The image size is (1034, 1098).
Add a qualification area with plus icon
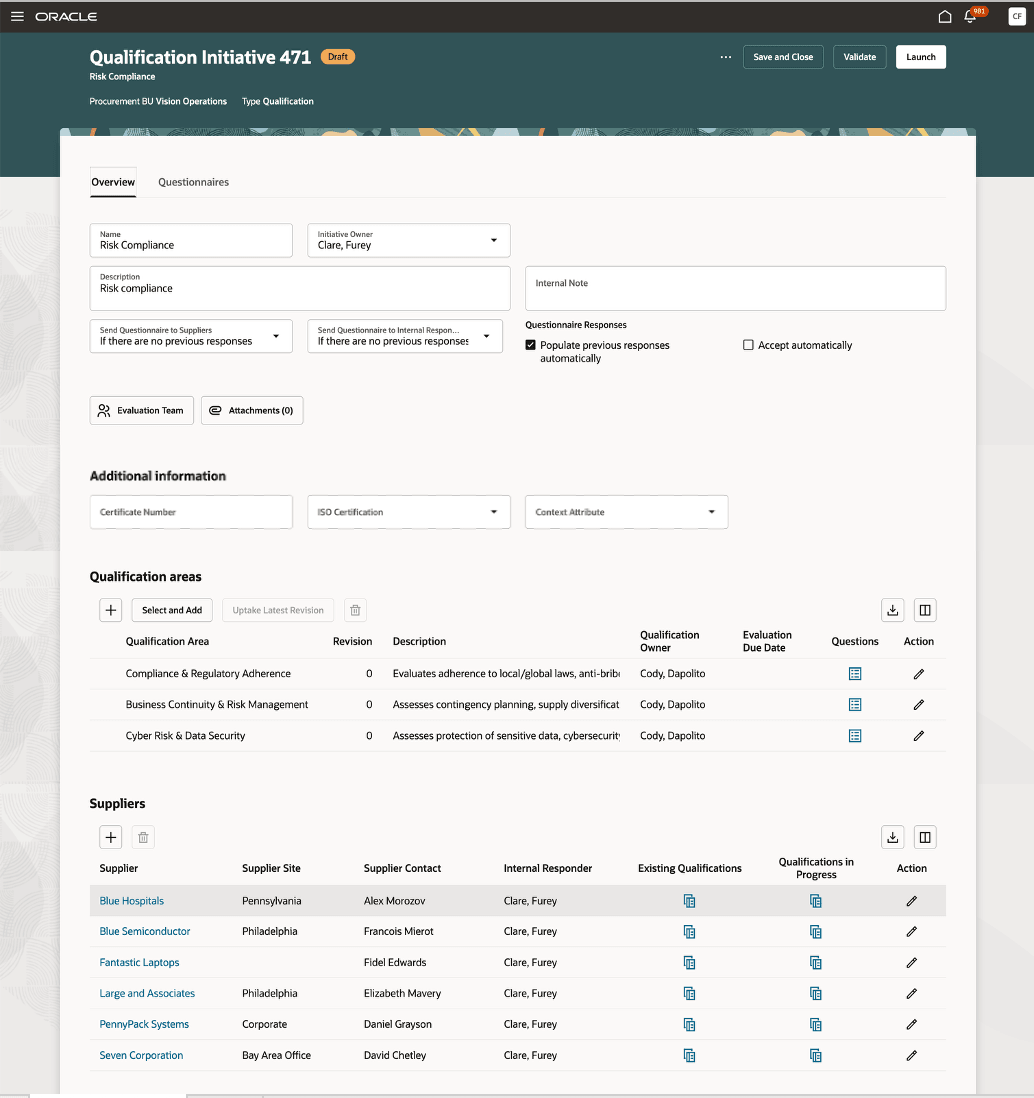tap(111, 610)
